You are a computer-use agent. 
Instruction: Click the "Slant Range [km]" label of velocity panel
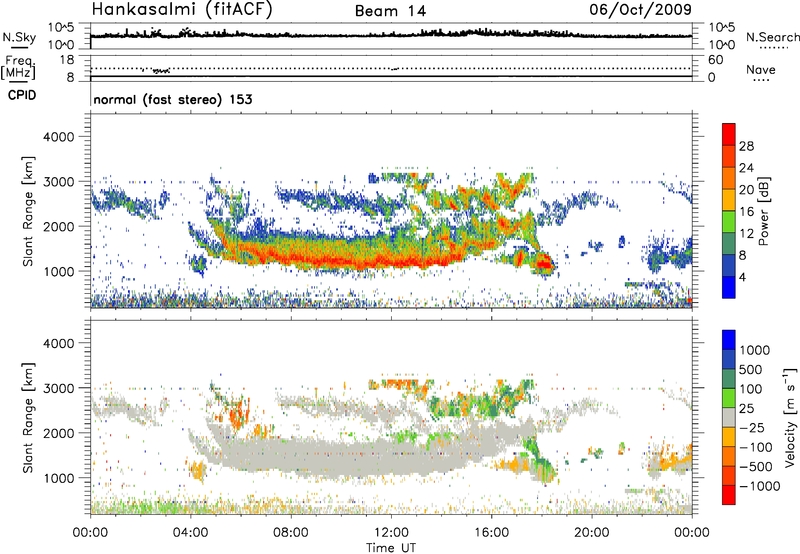[28, 418]
